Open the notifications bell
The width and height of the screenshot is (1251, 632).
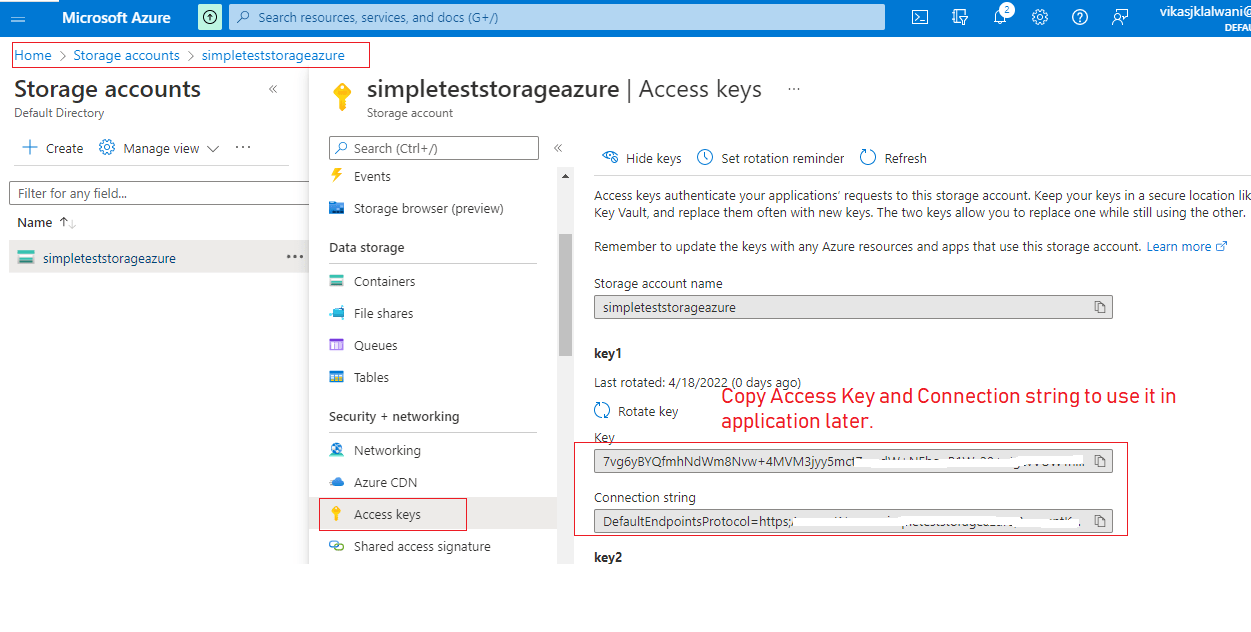[x=1001, y=17]
